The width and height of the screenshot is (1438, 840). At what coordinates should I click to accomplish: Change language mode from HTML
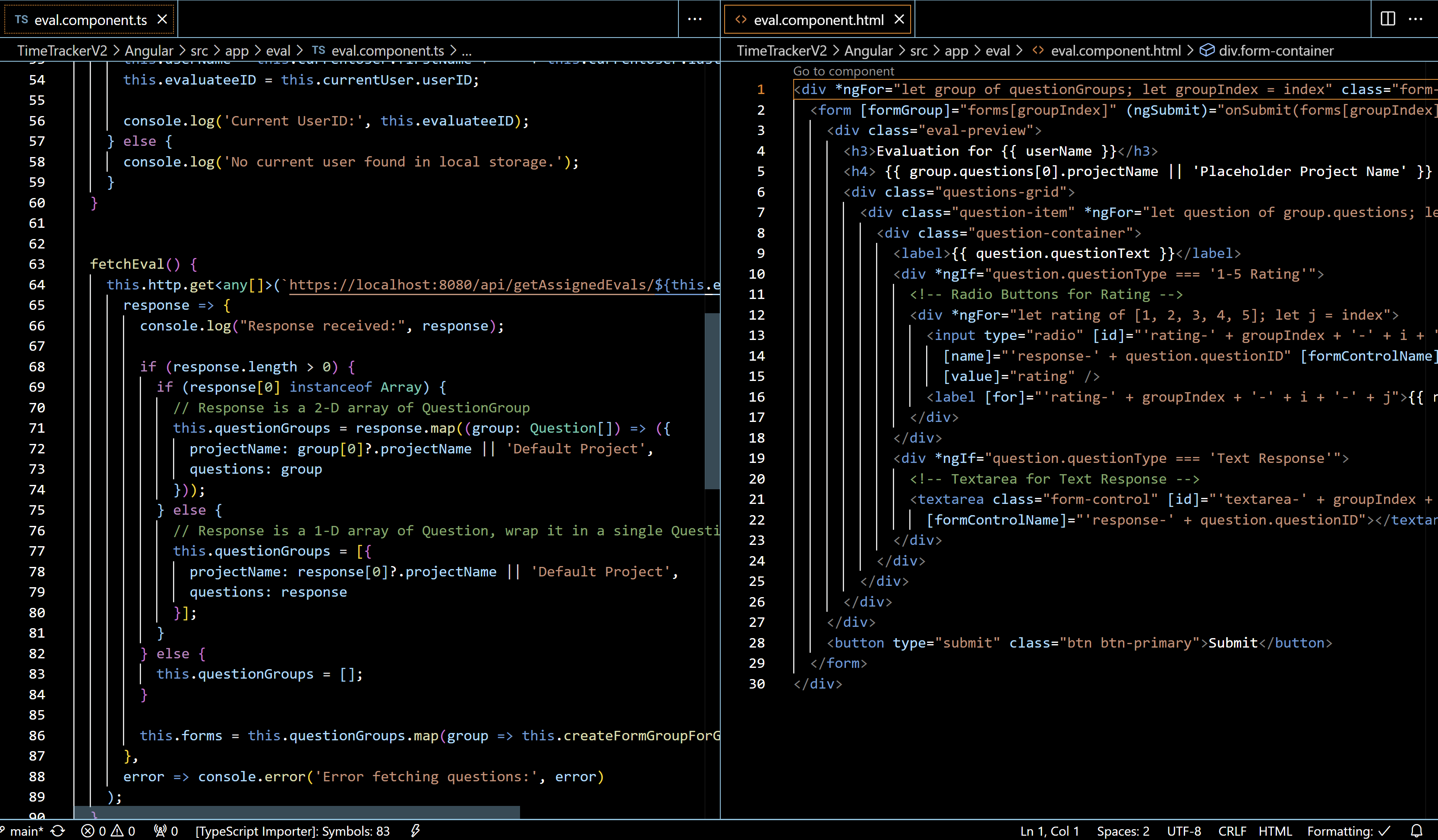point(1275,831)
